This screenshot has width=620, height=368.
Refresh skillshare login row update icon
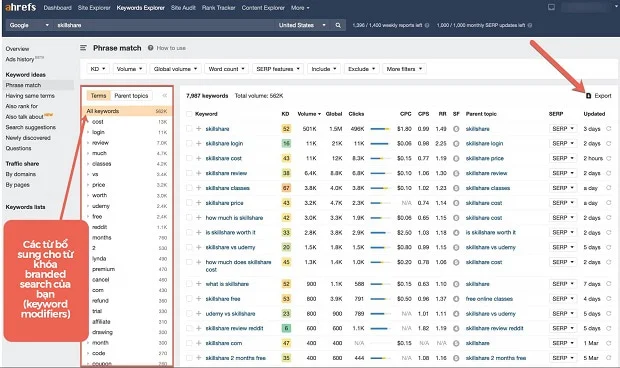[609, 143]
